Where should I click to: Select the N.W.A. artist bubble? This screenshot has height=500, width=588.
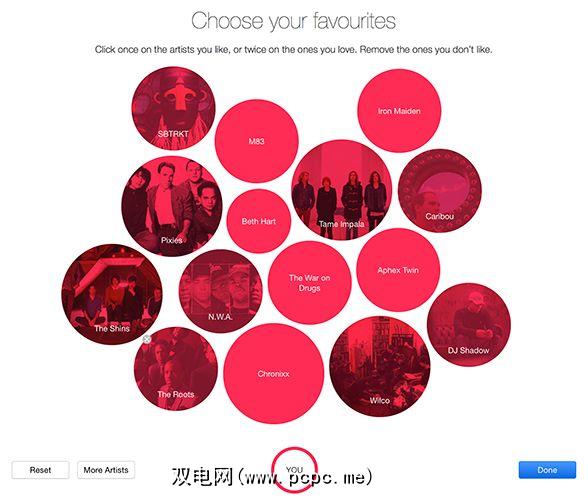[x=220, y=291]
